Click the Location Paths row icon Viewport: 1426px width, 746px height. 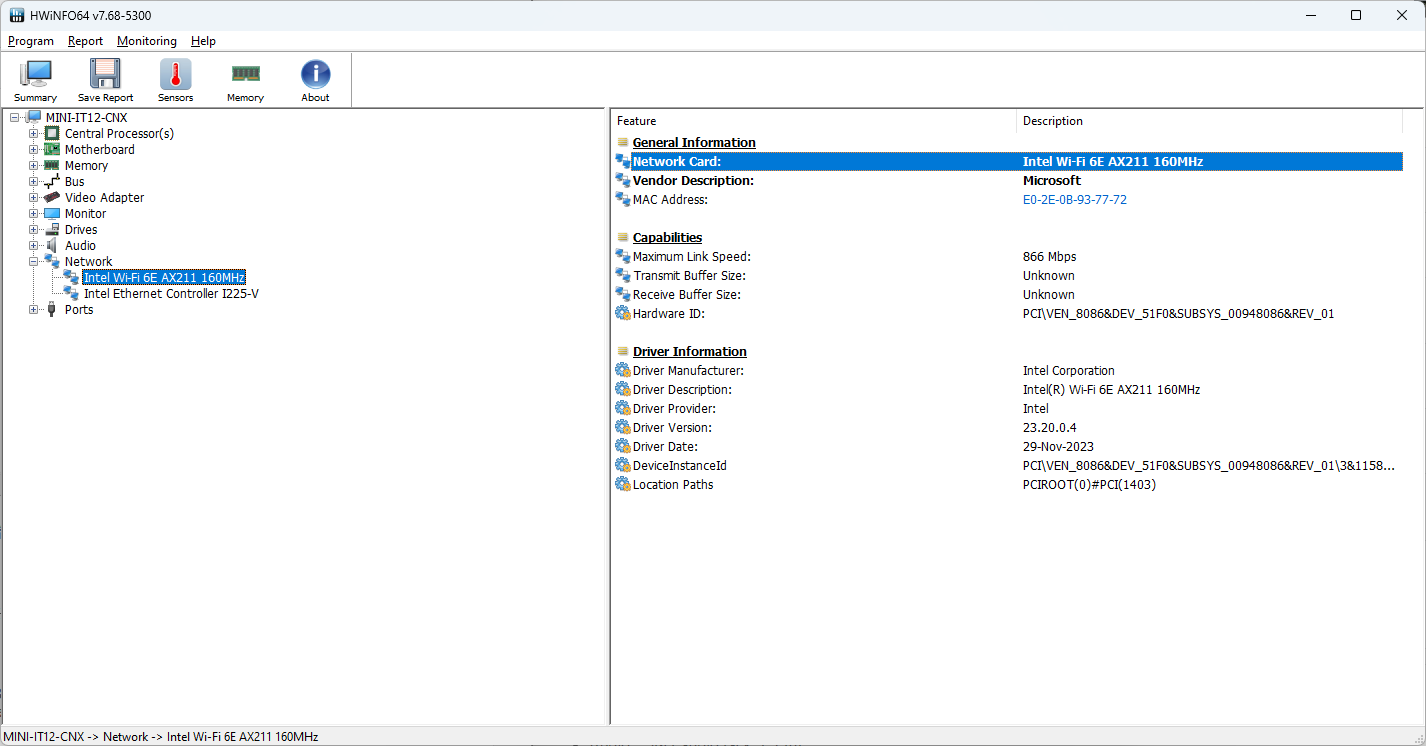coord(623,484)
